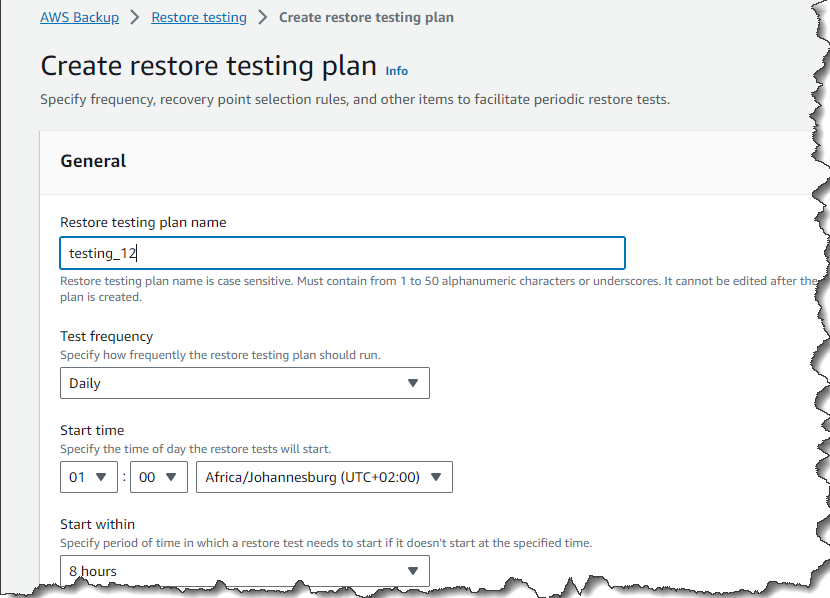Click the colon separator between hour and minute
Screen dimensions: 830x598
pos(125,477)
